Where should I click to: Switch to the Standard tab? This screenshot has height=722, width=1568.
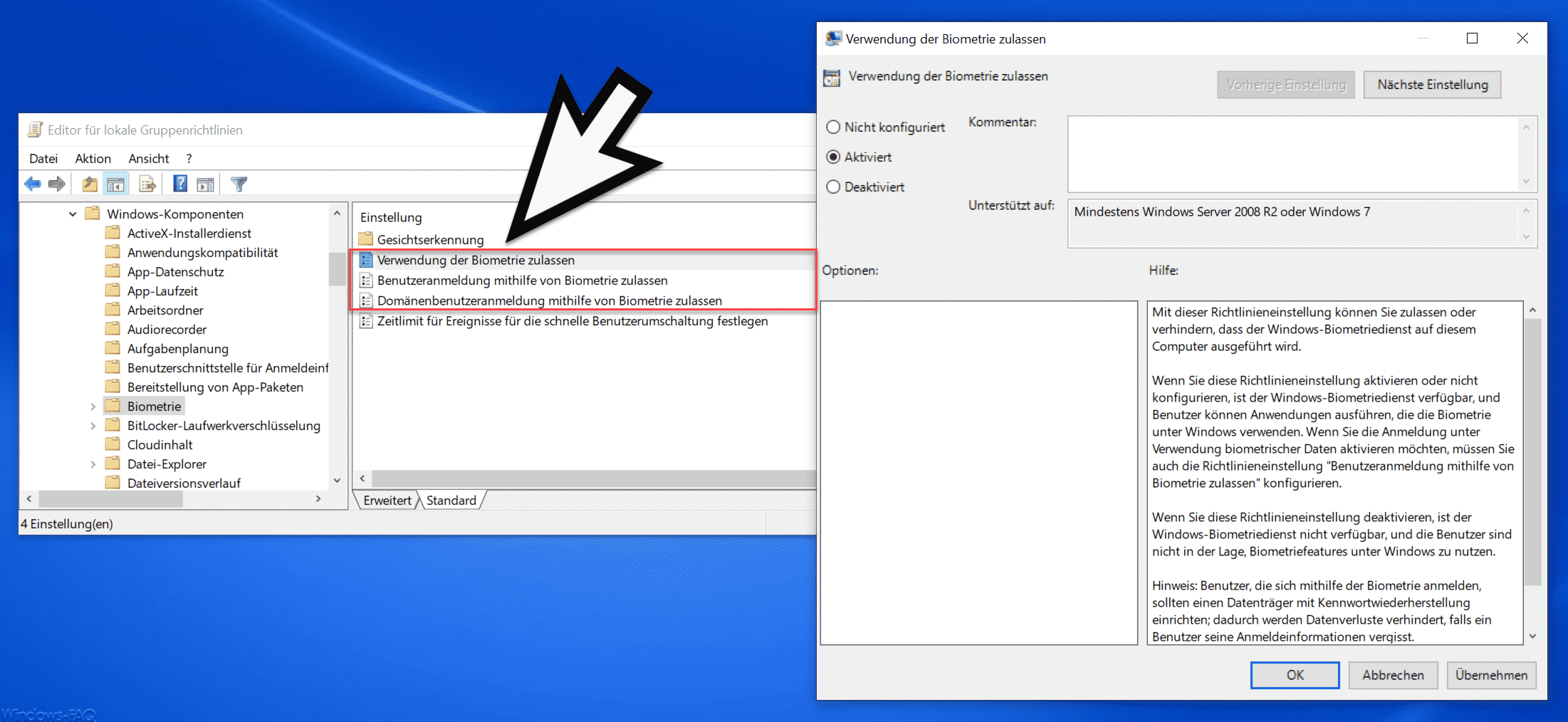tap(451, 501)
